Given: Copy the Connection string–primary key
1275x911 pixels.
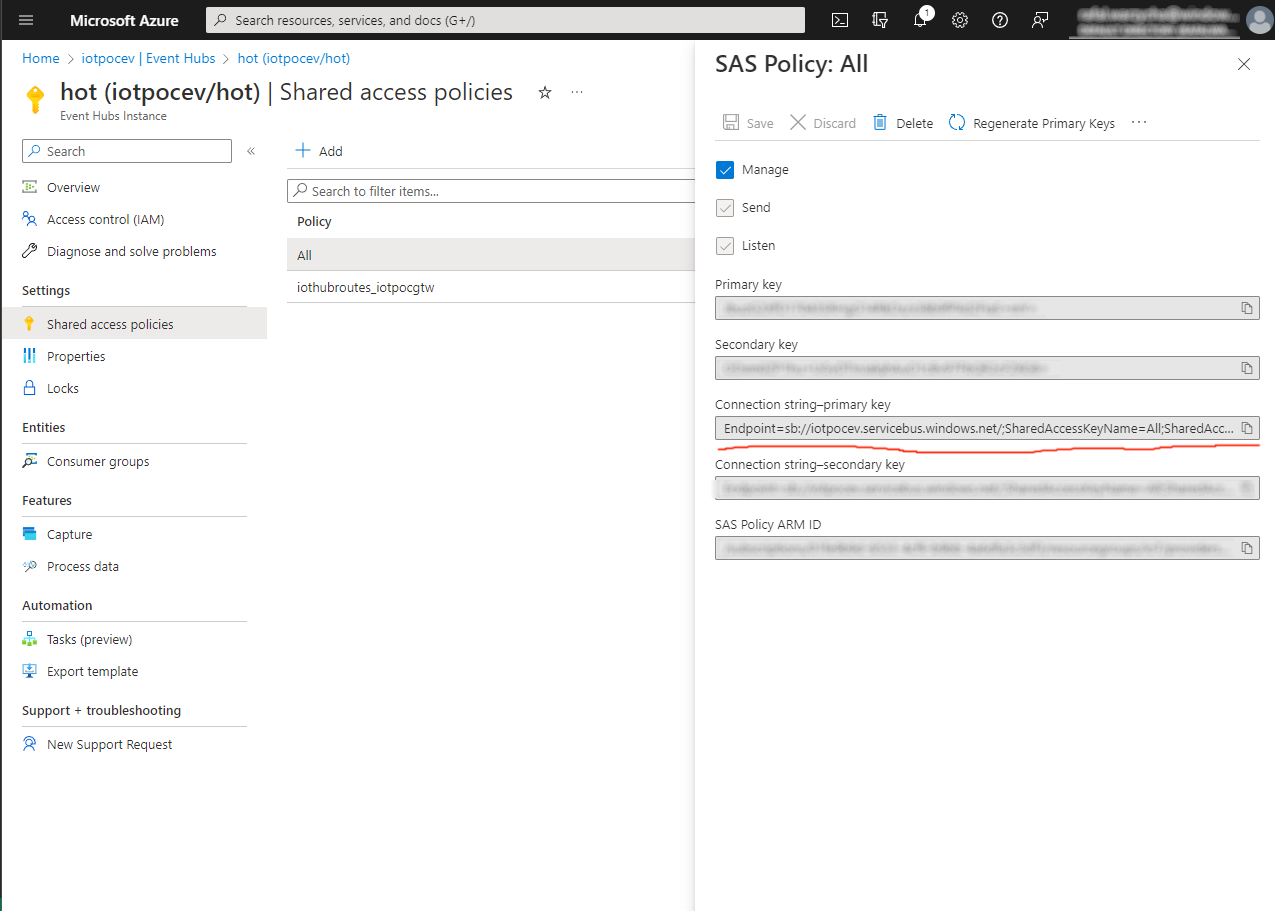Looking at the screenshot, I should [1247, 428].
